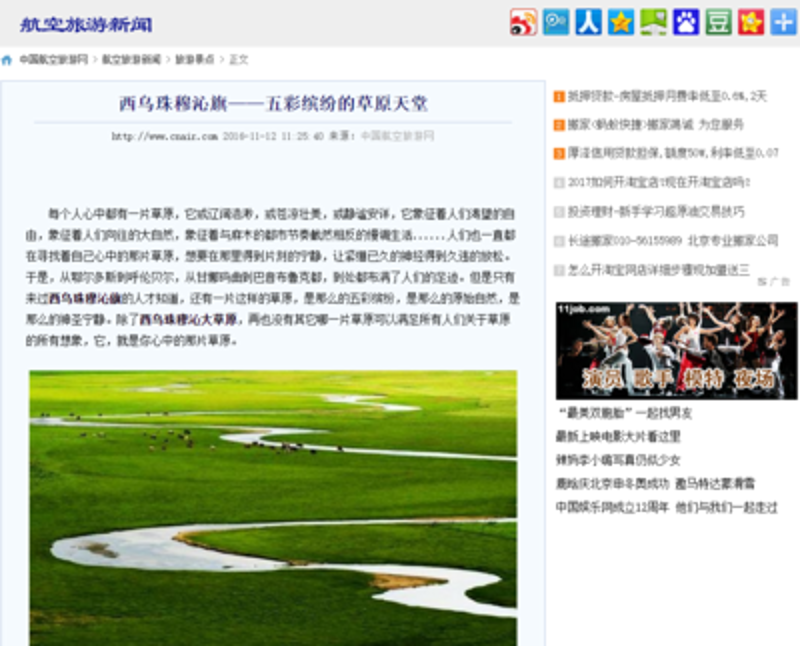Viewport: 800px width, 646px height.
Task: Go to 旅游景点 breadcrumb
Action: [x=194, y=60]
